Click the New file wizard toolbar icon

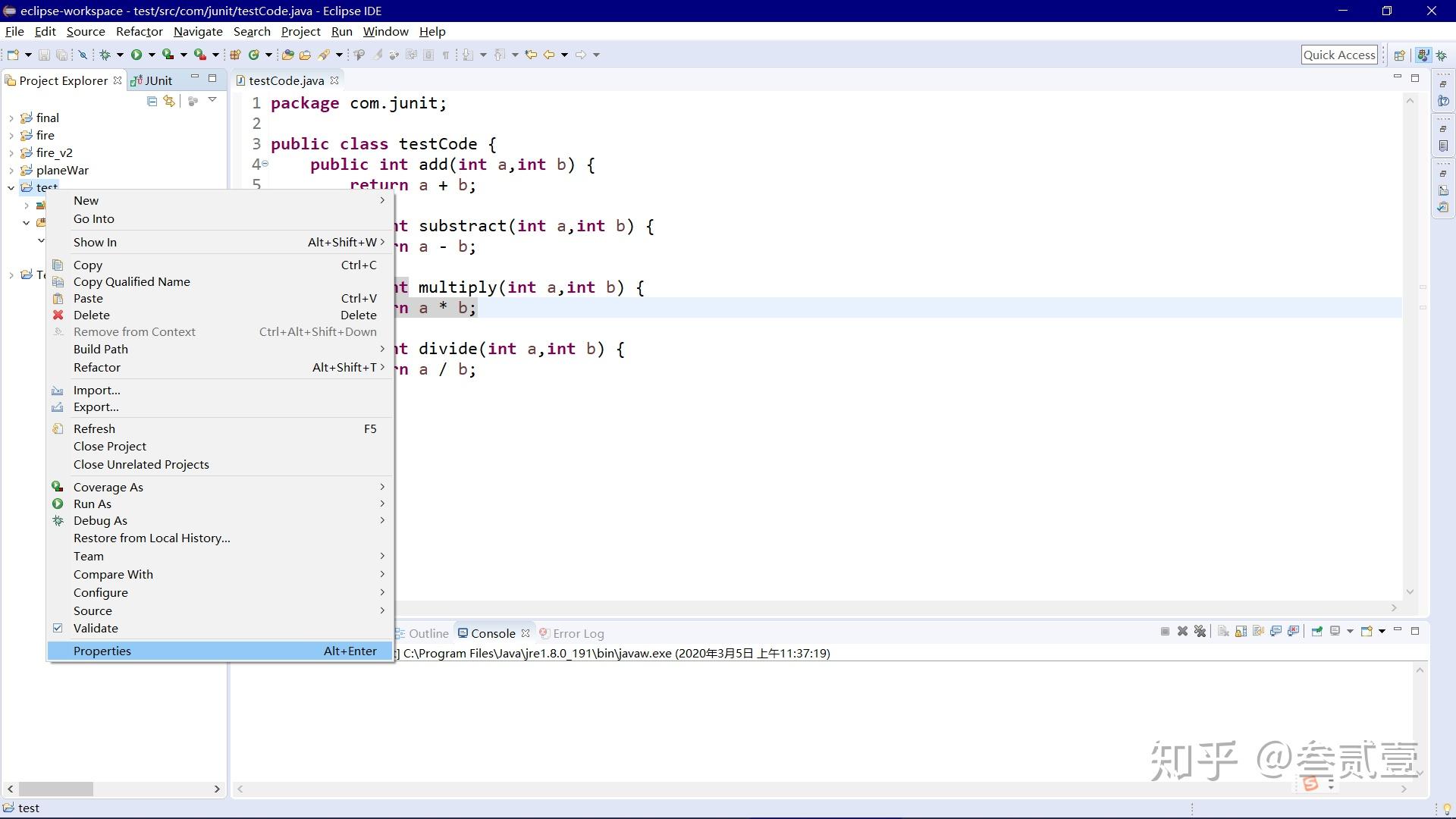tap(13, 55)
